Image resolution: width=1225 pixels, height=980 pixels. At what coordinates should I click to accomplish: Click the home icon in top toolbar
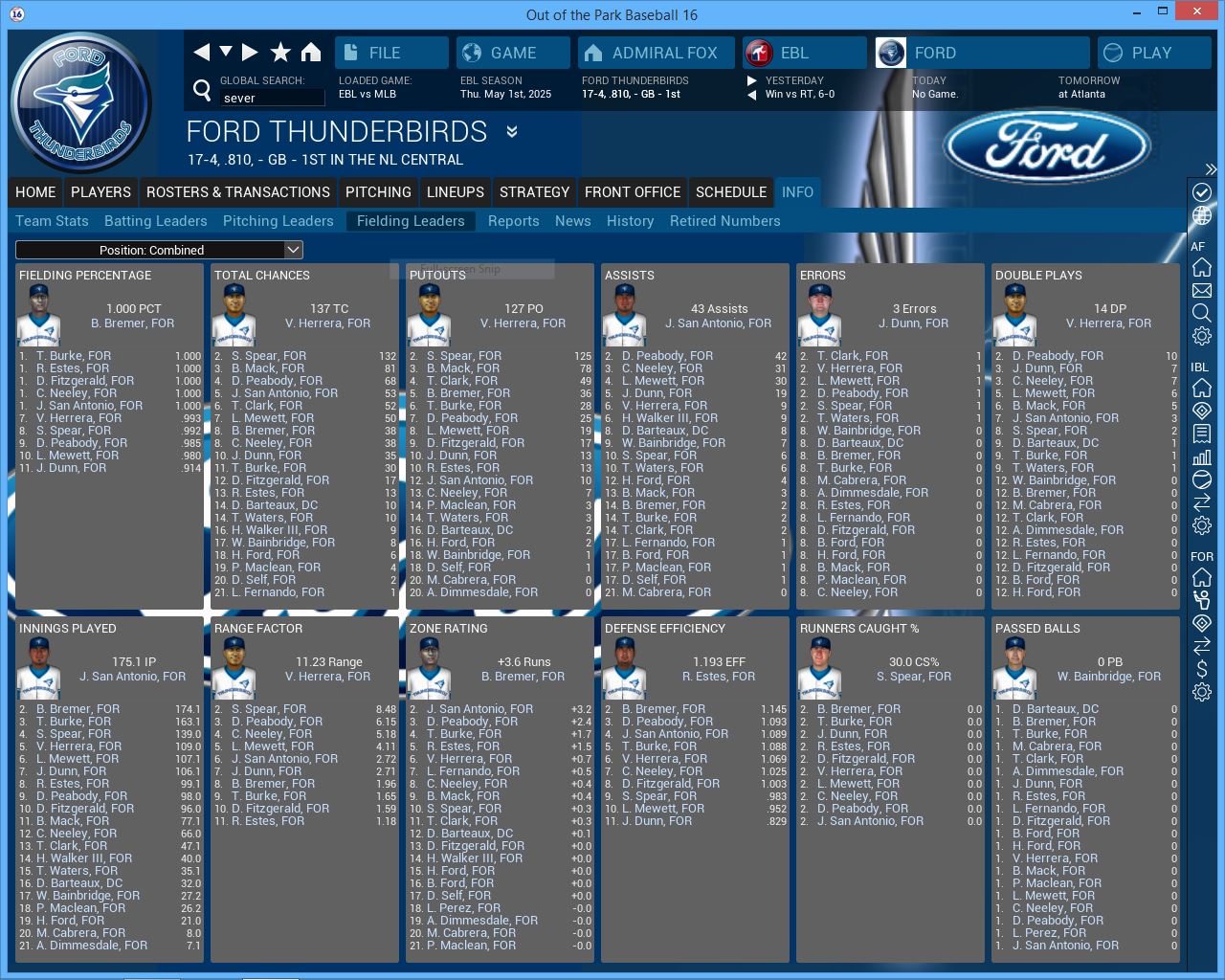(311, 52)
